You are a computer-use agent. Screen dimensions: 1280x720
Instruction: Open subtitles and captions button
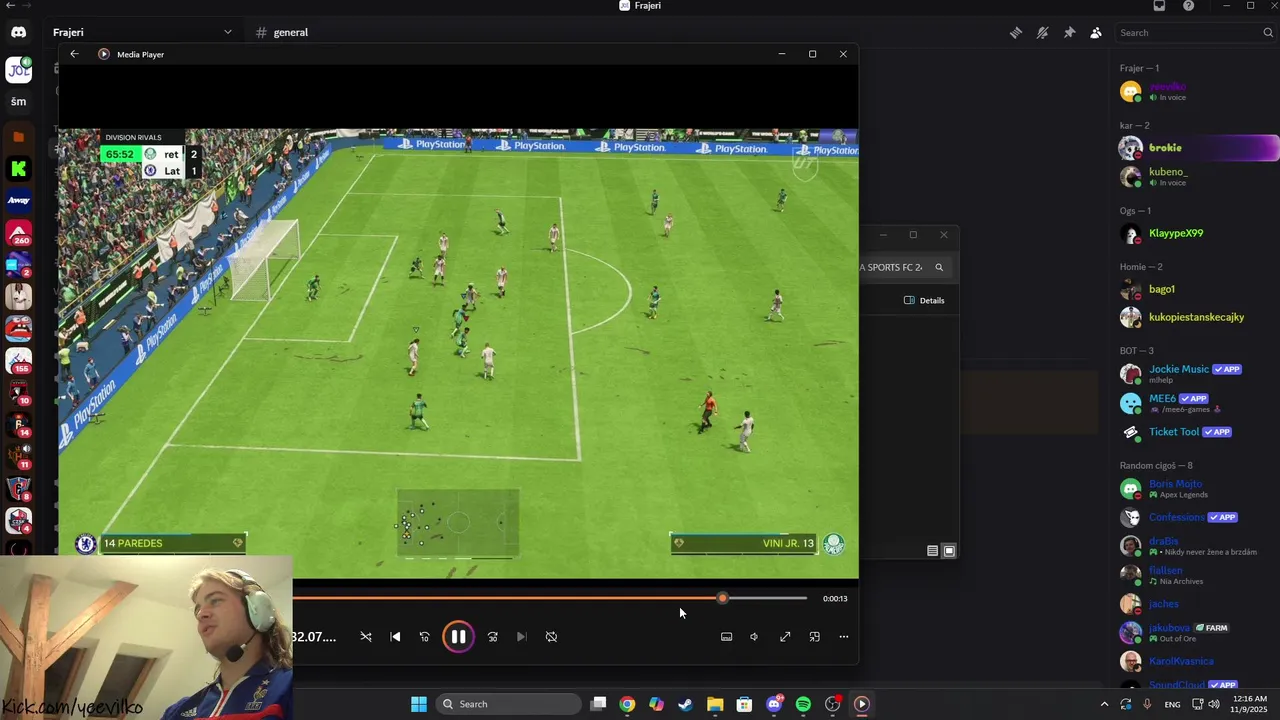[726, 636]
